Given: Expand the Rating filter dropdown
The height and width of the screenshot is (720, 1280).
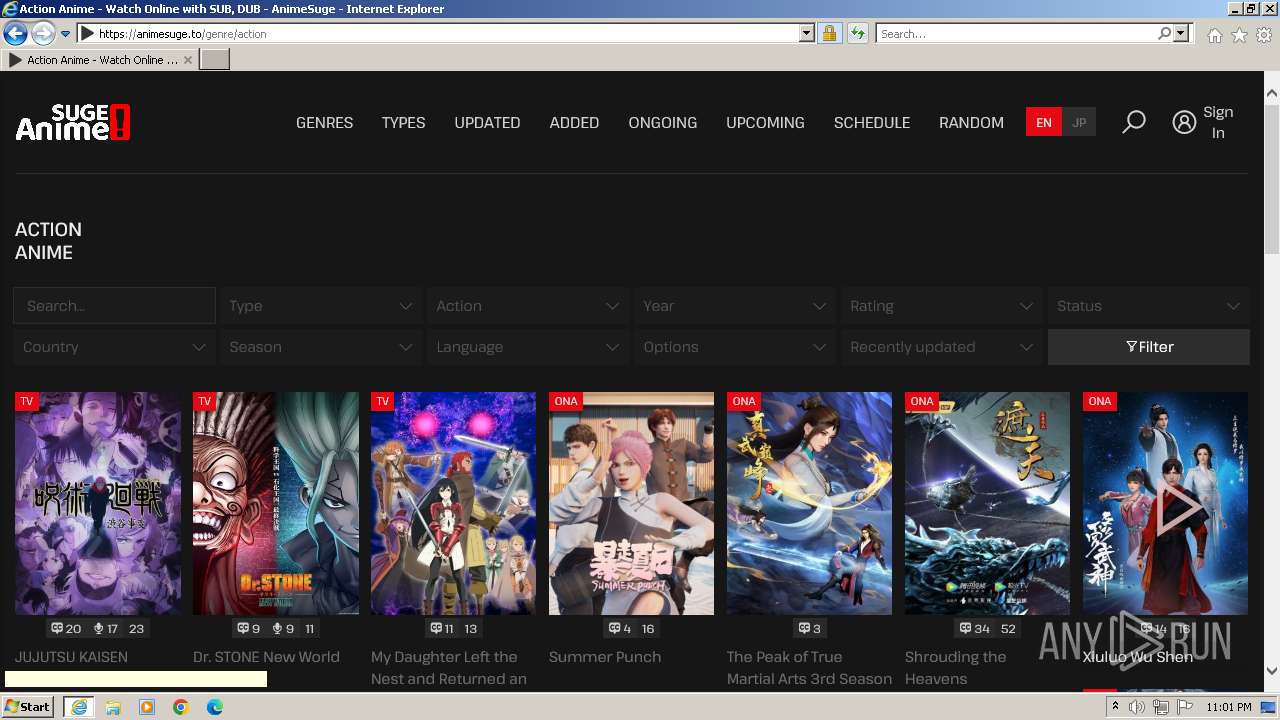Looking at the screenshot, I should click(941, 306).
